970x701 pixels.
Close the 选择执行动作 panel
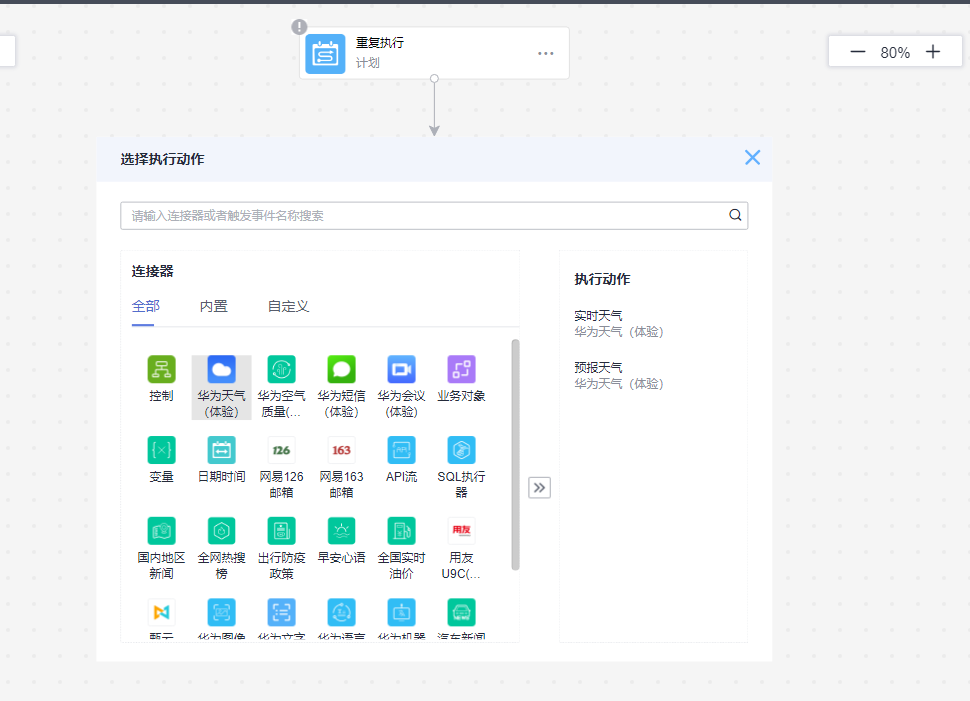[x=752, y=158]
